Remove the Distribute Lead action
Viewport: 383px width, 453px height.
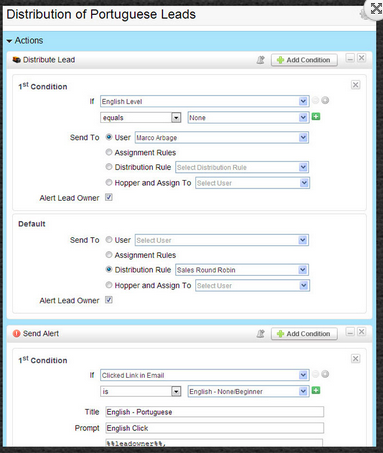(361, 58)
